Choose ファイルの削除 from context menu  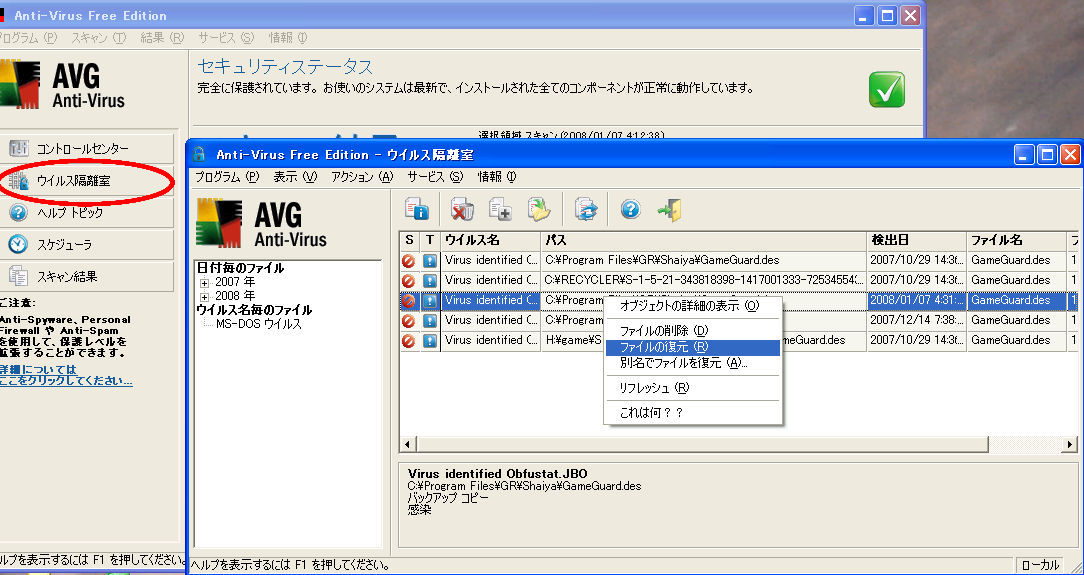click(x=693, y=331)
